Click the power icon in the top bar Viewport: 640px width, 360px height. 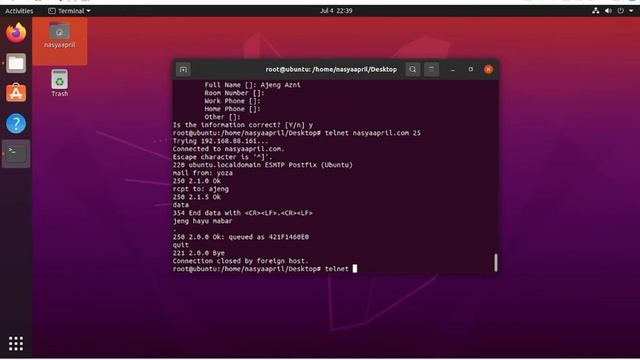click(620, 11)
